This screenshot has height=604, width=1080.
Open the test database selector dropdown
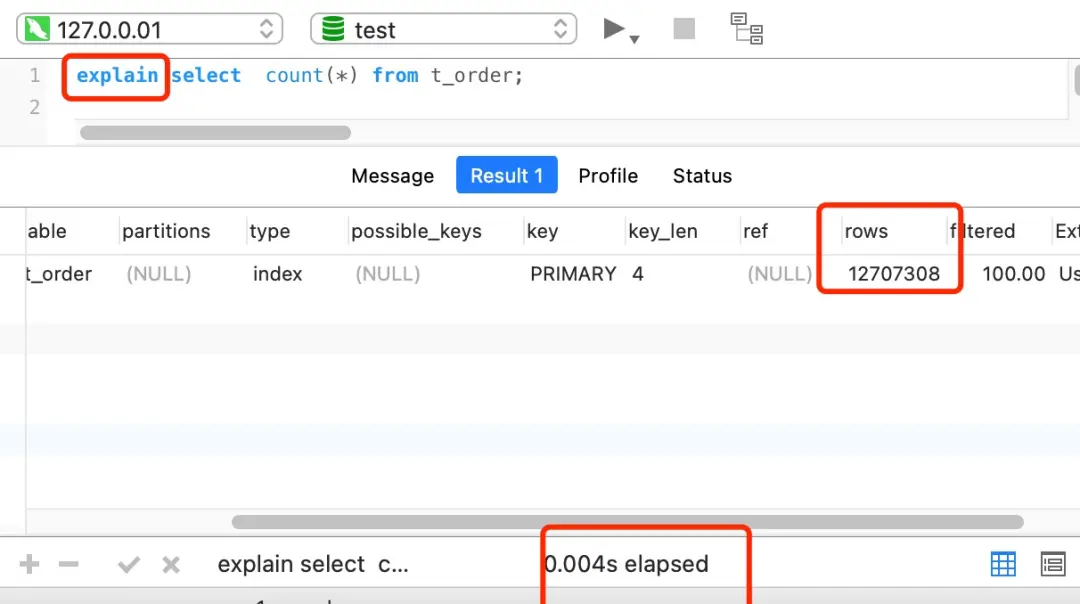pyautogui.click(x=561, y=29)
